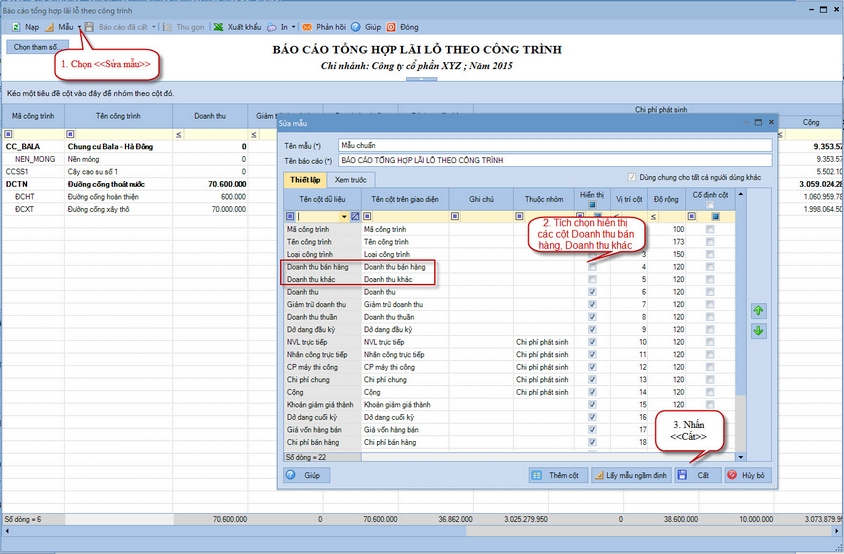The width and height of the screenshot is (844, 554).
Task: Collapse report header using top arrow handle
Action: (421, 79)
